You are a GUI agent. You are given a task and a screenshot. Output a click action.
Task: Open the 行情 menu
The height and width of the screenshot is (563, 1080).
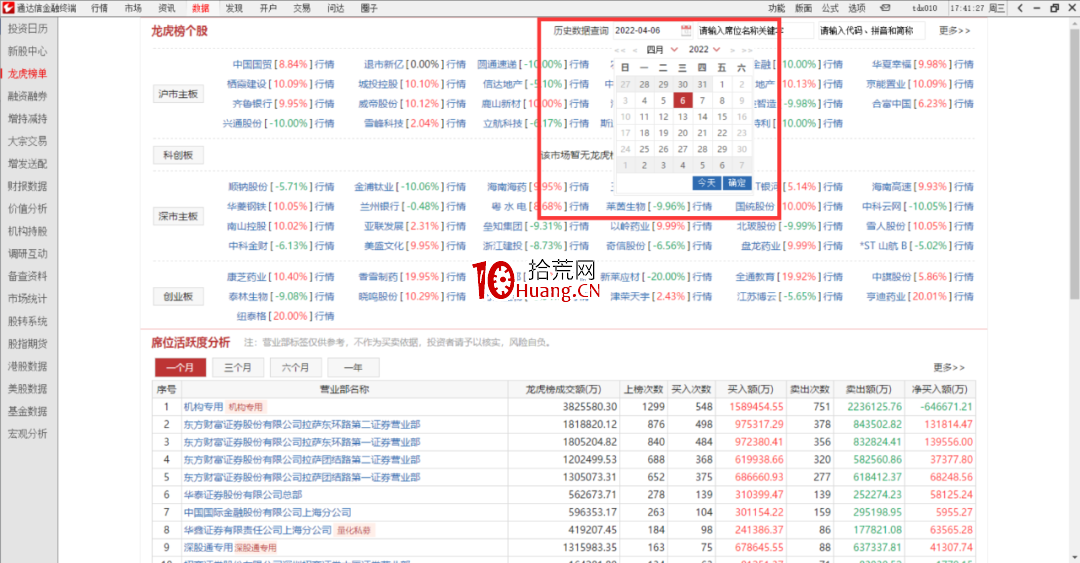pos(99,8)
